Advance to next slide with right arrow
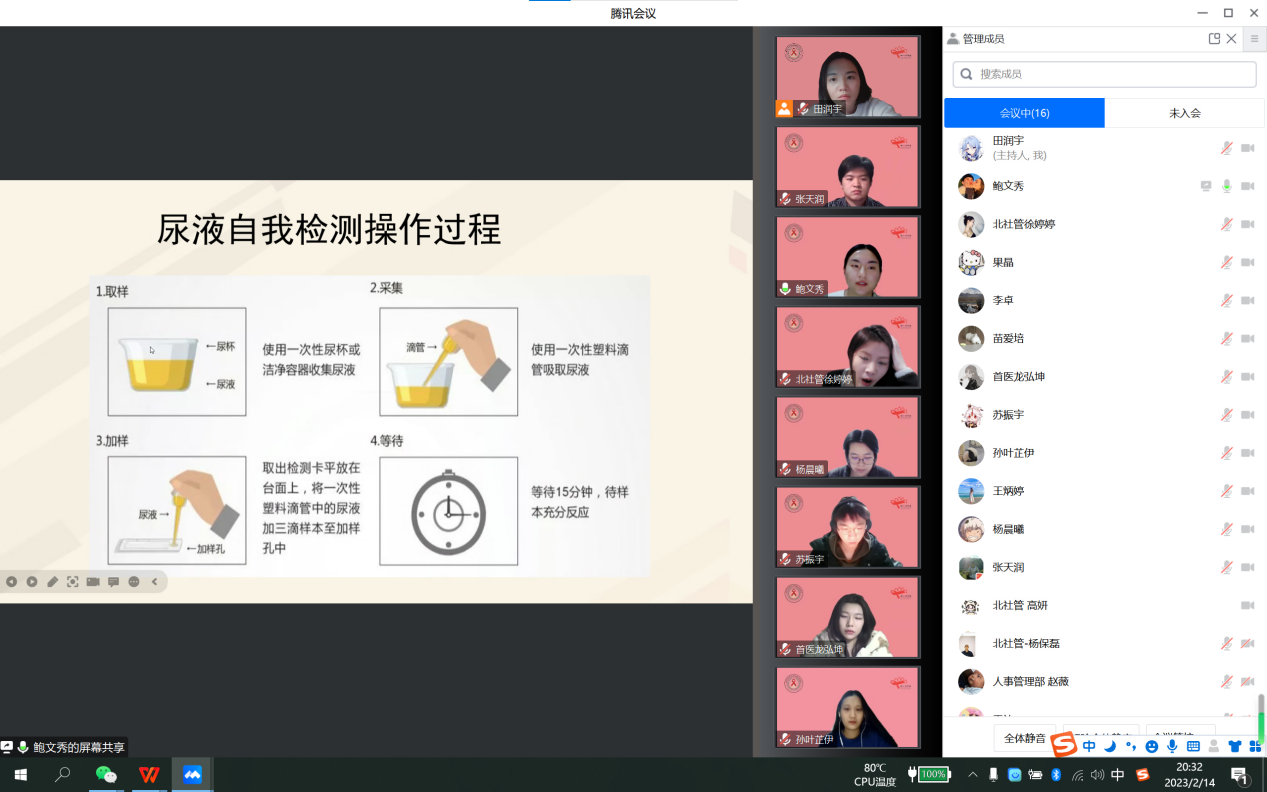The width and height of the screenshot is (1267, 792). click(32, 582)
